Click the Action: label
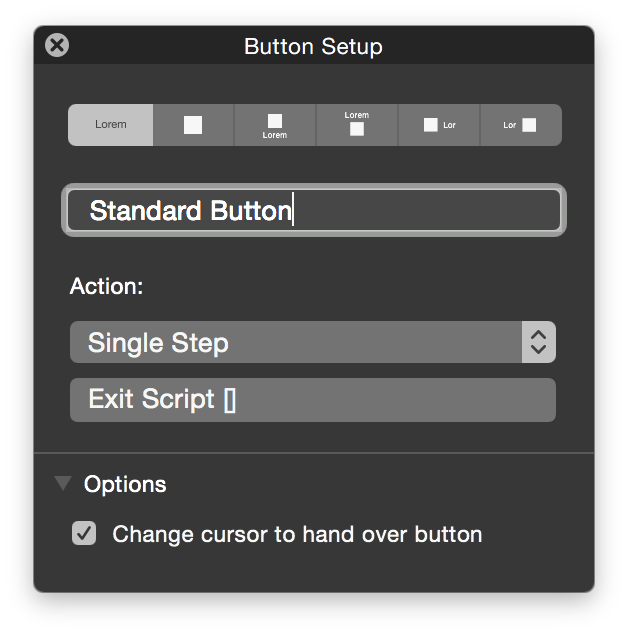The height and width of the screenshot is (634, 628). point(106,286)
